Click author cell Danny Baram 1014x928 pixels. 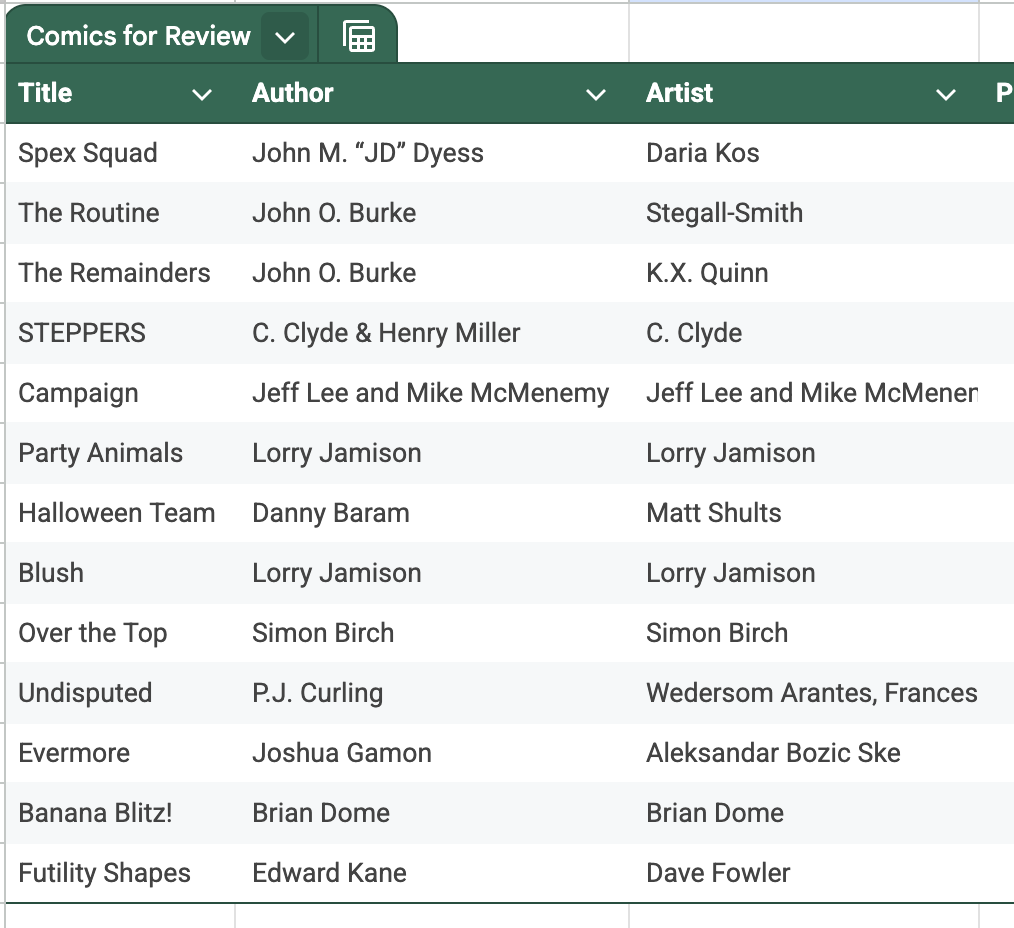point(432,513)
